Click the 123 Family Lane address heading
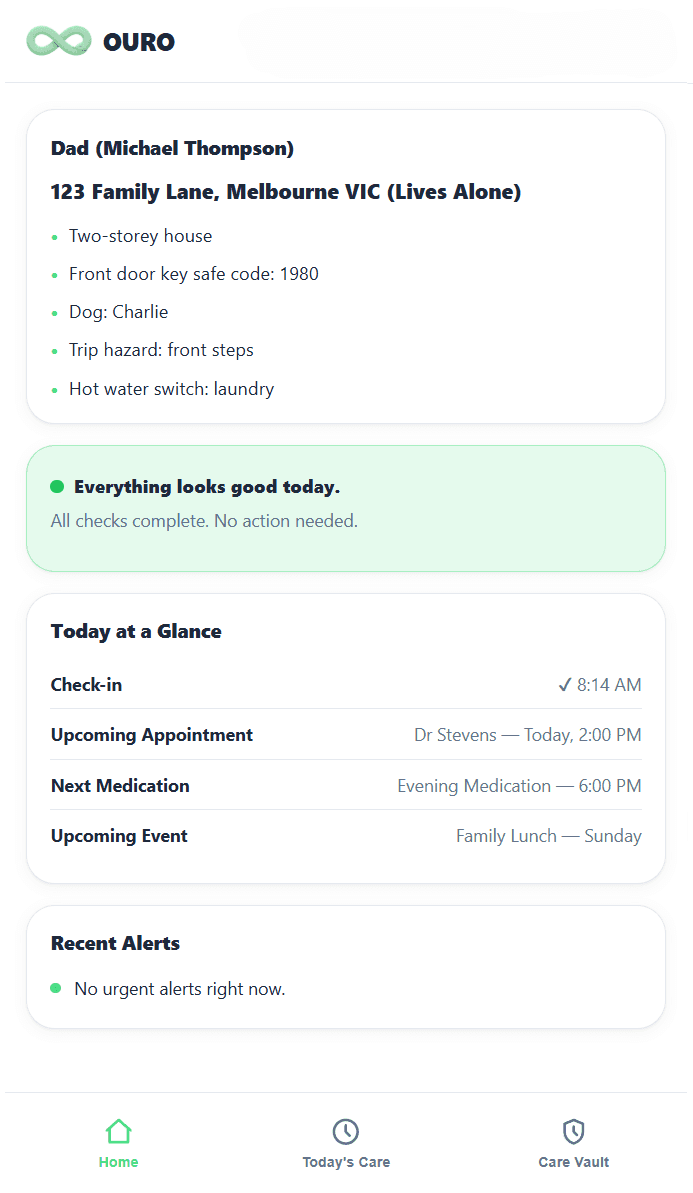This screenshot has height=1193, width=693. (285, 192)
